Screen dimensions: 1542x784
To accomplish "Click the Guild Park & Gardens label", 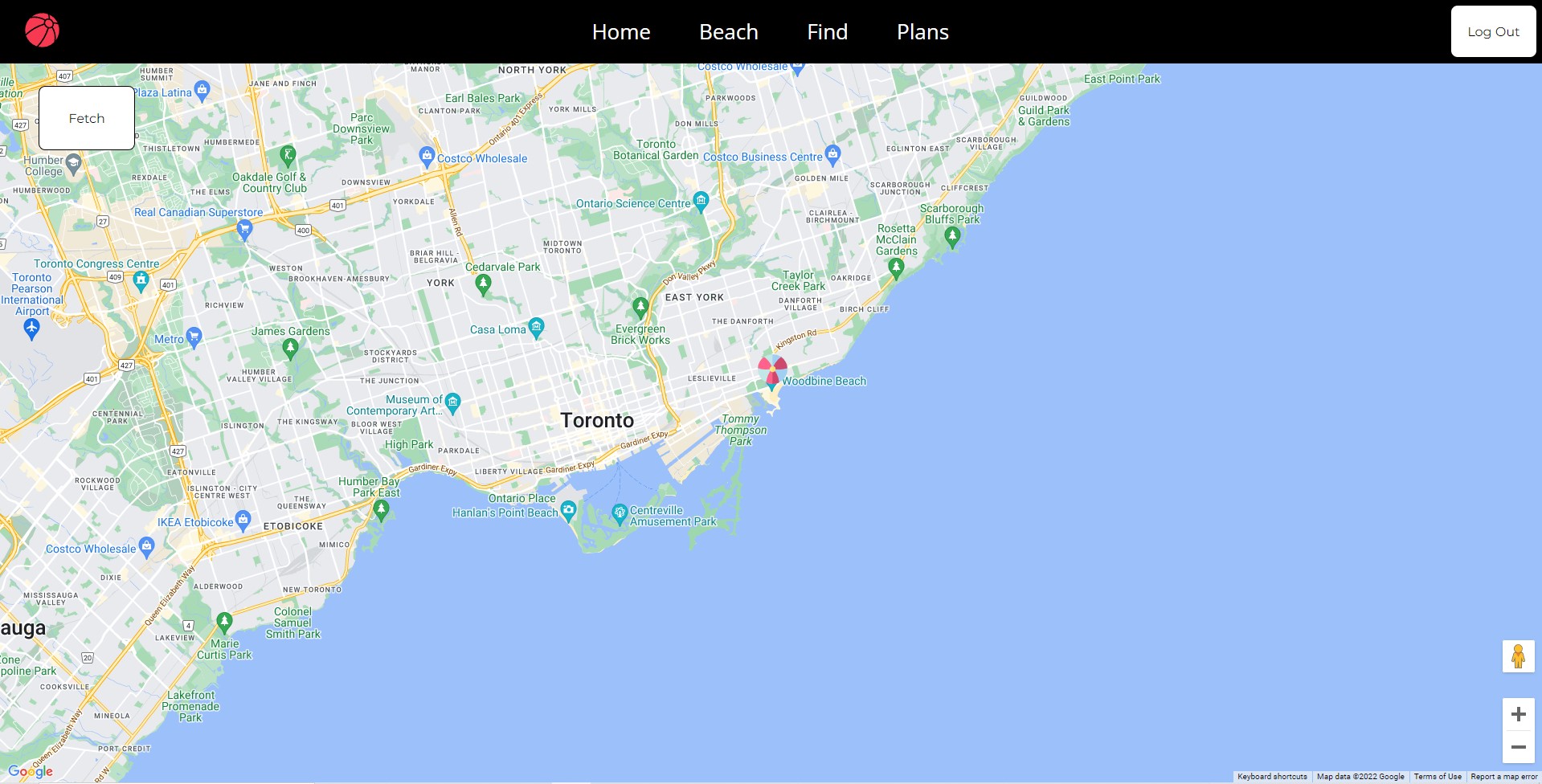I will click(x=1044, y=116).
